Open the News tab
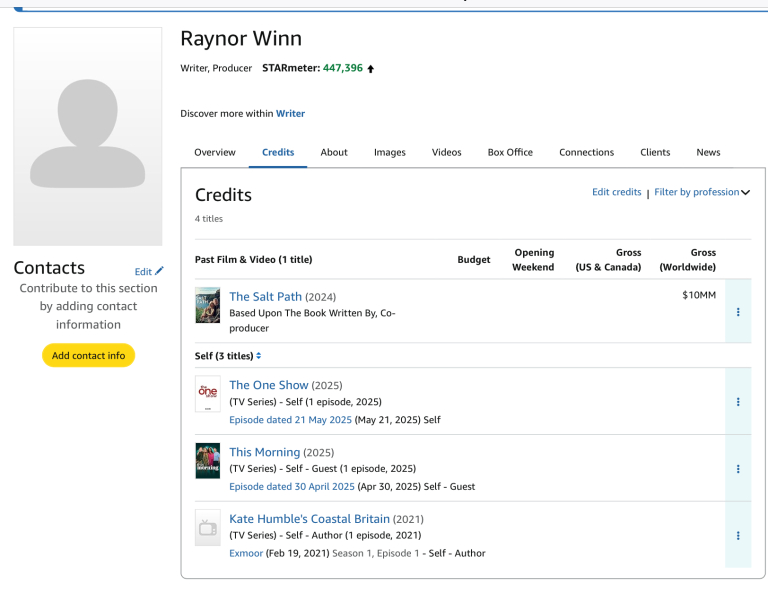Image resolution: width=768 pixels, height=600 pixels. (708, 152)
